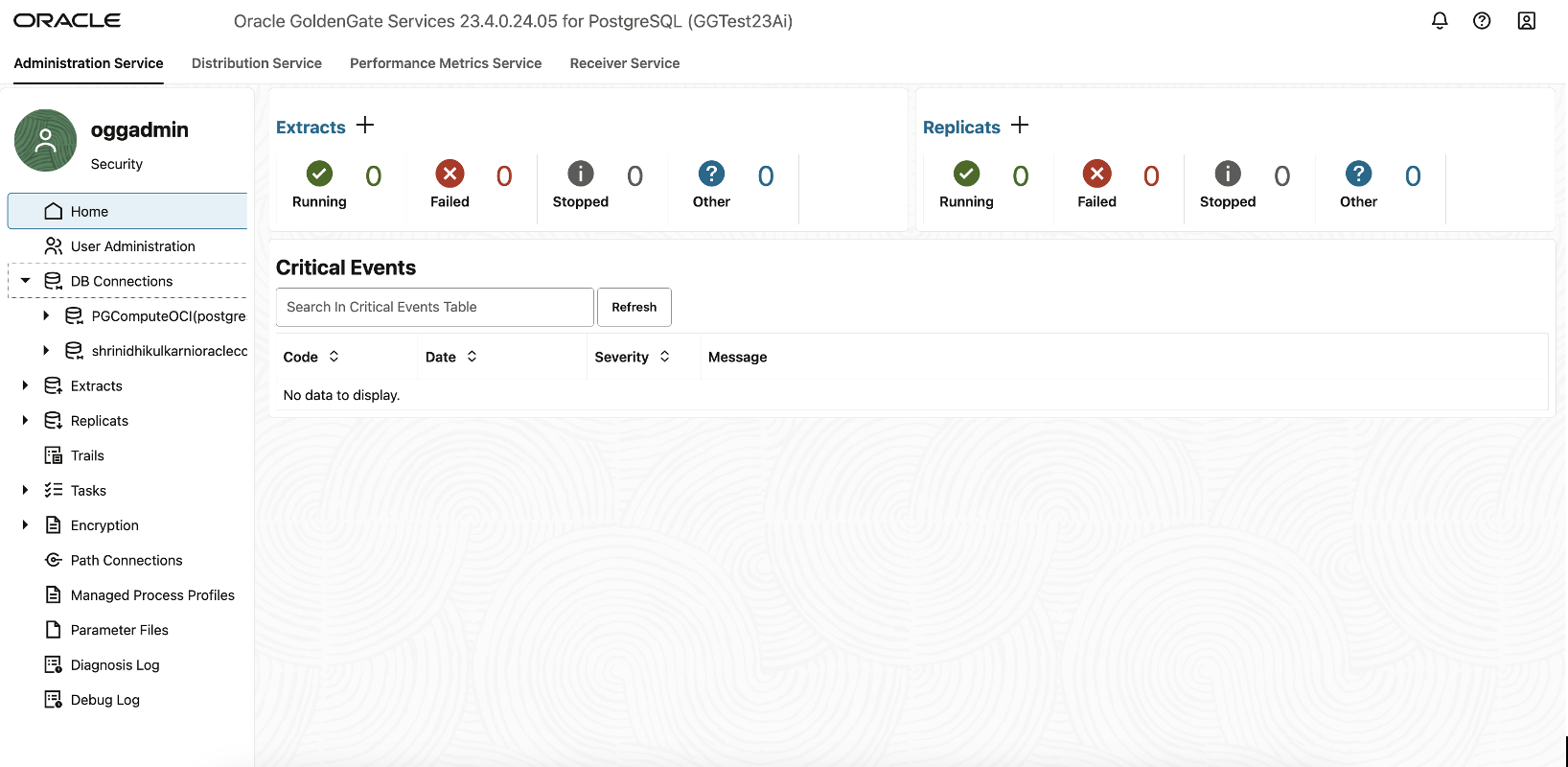Screen dimensions: 1568x767
Task: Sort the table by Date column
Action: pyautogui.click(x=472, y=357)
